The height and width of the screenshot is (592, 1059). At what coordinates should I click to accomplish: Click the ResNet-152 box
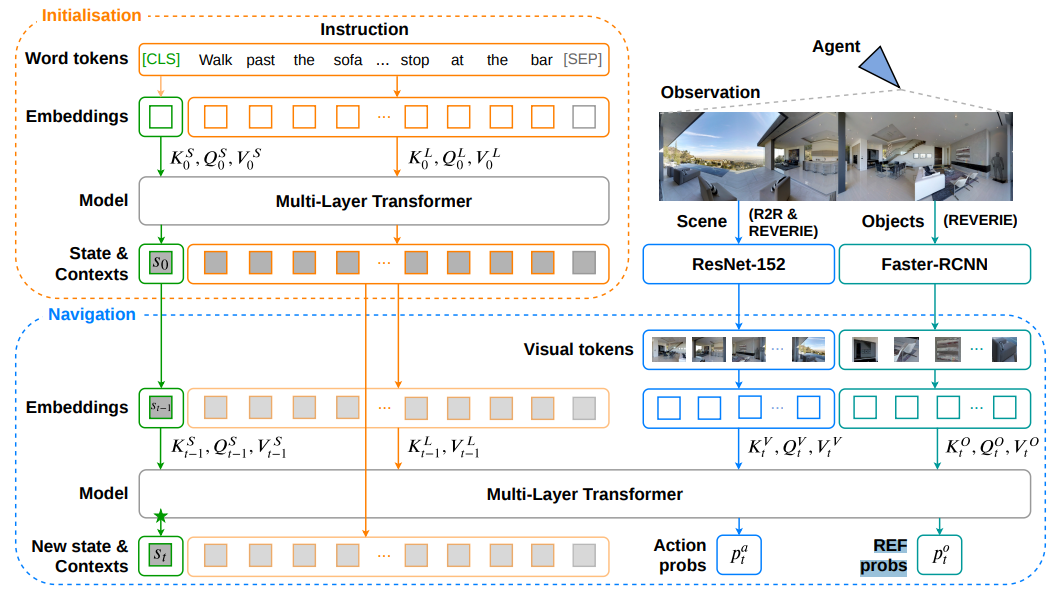(x=738, y=266)
